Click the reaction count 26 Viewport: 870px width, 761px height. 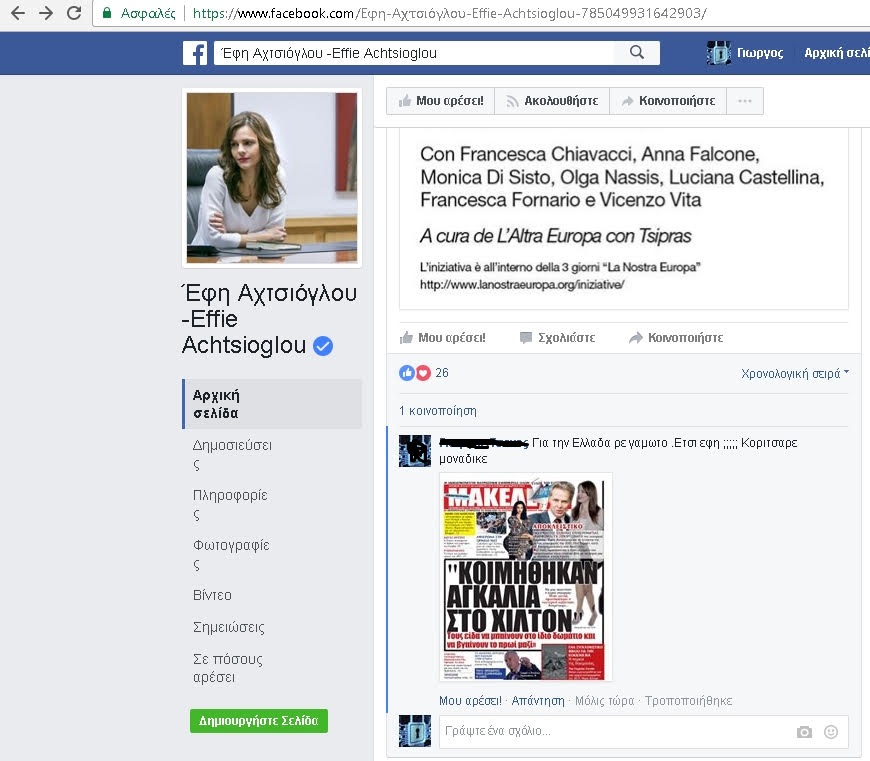click(x=442, y=373)
